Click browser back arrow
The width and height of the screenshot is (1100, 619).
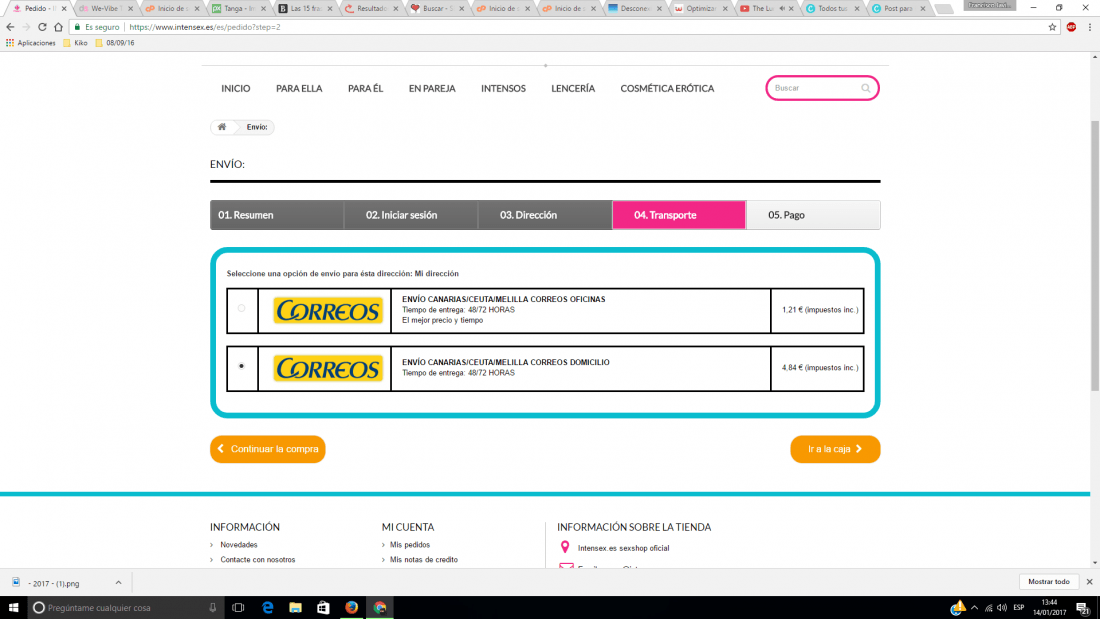click(10, 27)
